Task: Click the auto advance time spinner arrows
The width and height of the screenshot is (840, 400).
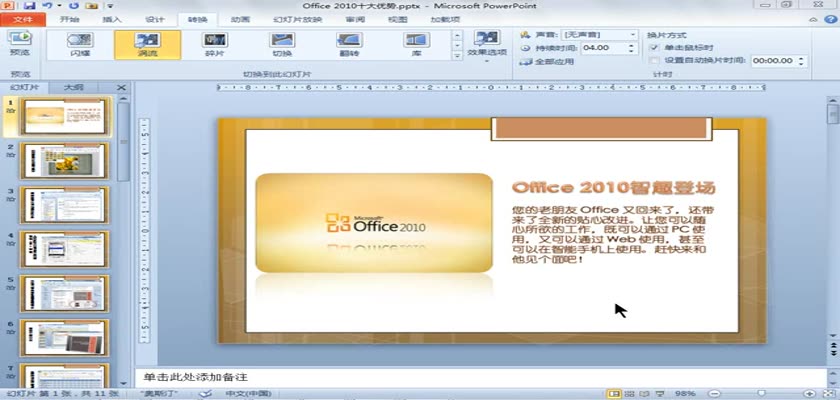Action: coord(801,61)
